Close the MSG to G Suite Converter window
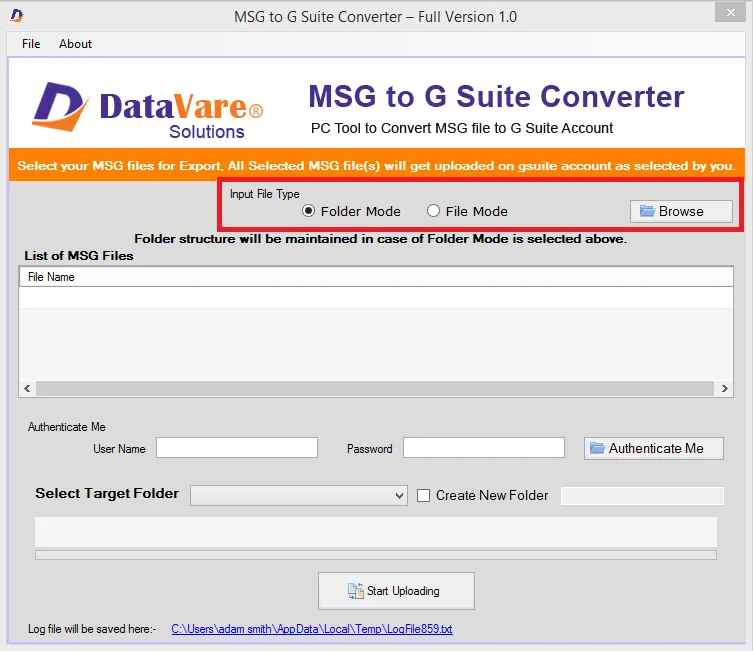Viewport: 753px width, 651px height. (x=730, y=12)
